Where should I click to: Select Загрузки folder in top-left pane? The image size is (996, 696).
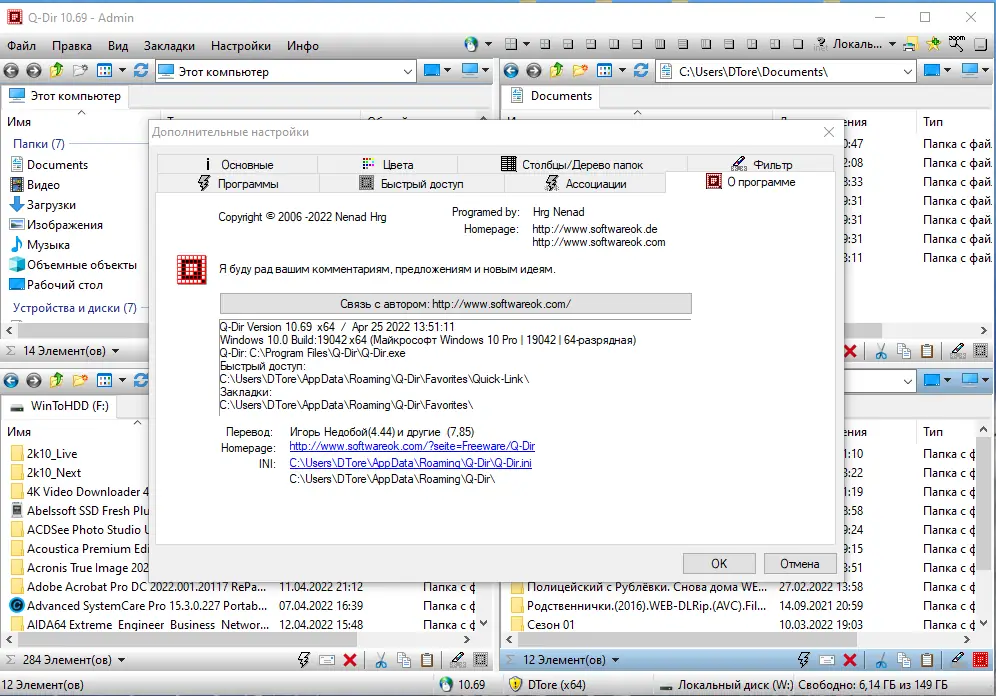point(43,205)
